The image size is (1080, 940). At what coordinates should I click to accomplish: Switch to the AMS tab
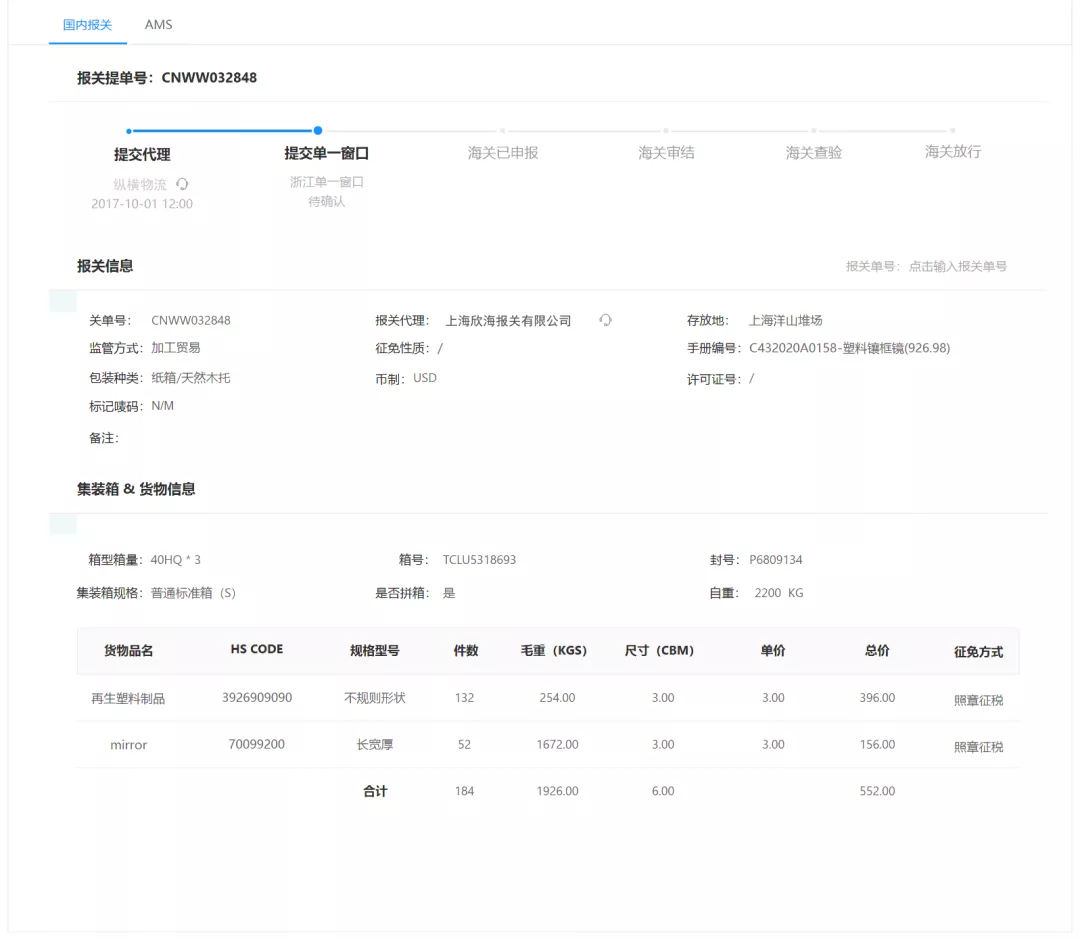point(157,24)
